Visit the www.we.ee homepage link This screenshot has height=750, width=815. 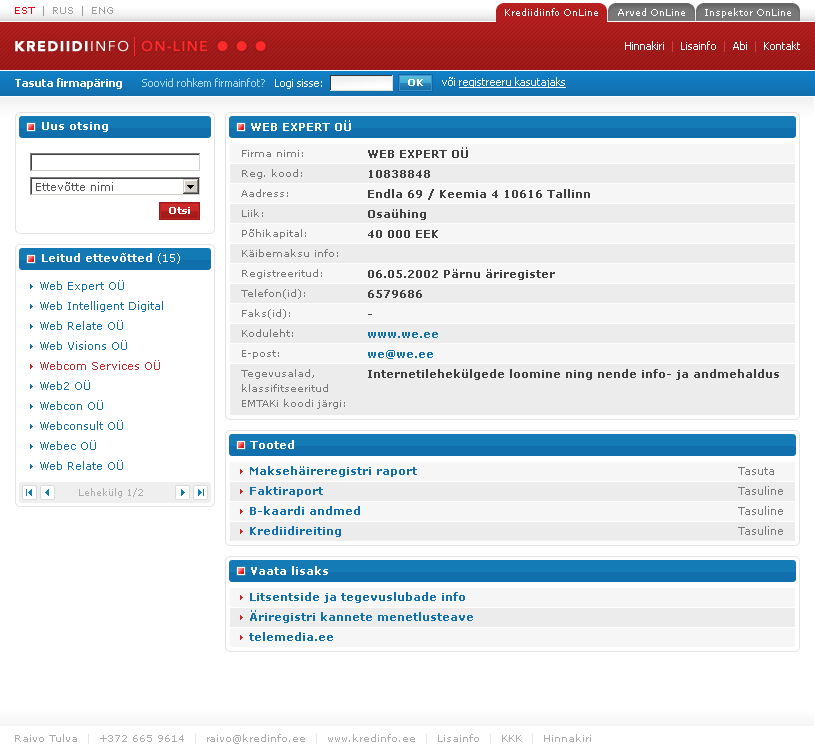click(x=403, y=334)
